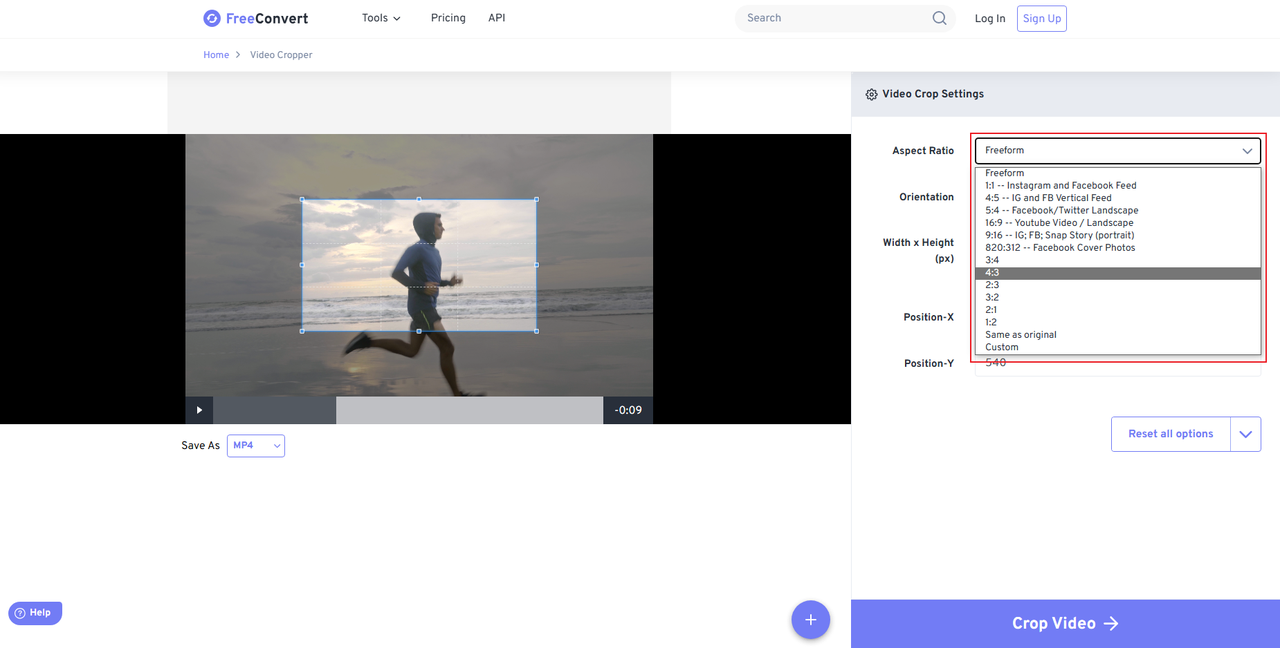Viewport: 1280px width, 648px height.
Task: Click the -0:09 remaining time display
Action: click(628, 410)
